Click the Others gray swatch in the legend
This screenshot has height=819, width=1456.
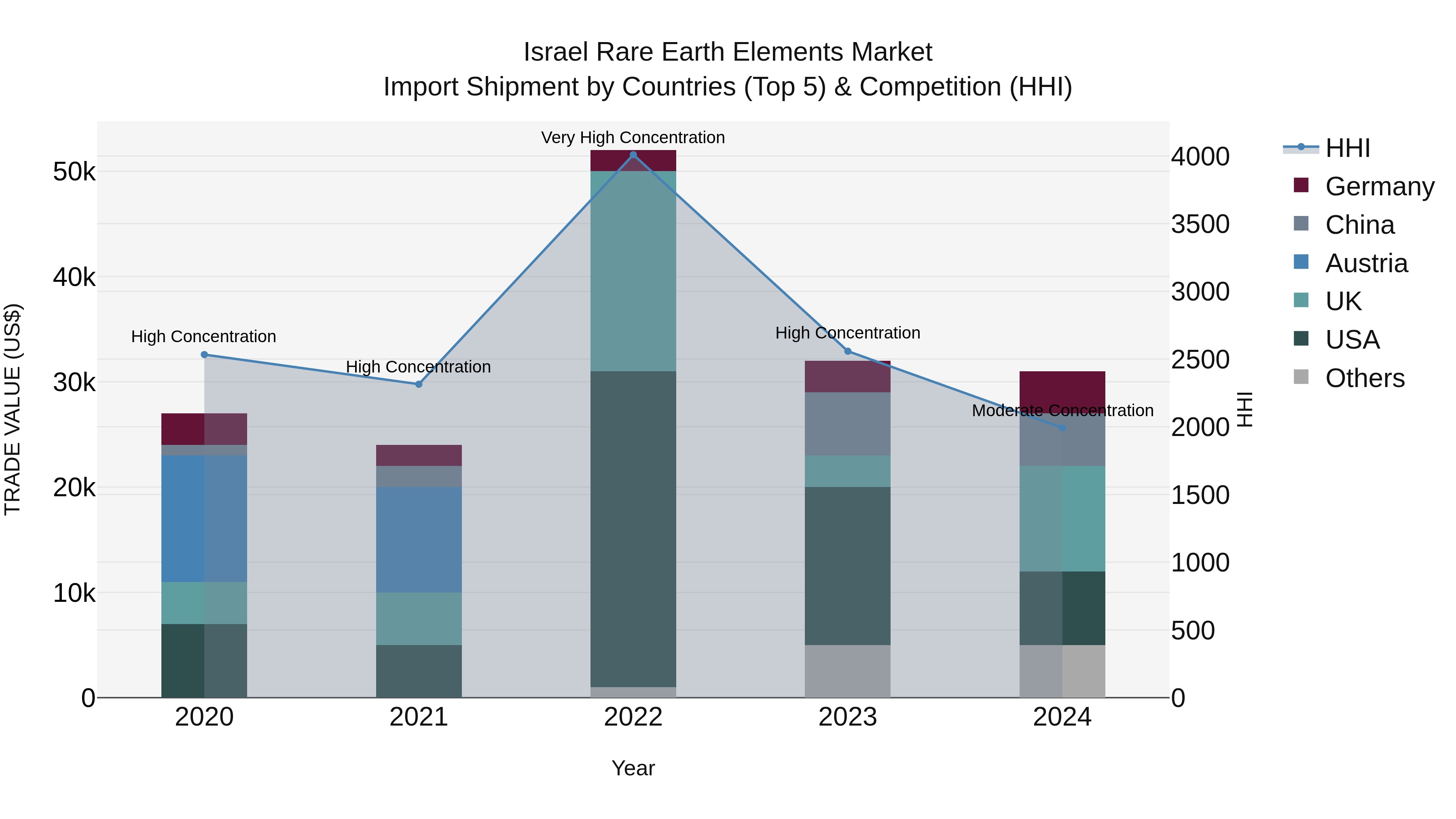(x=1301, y=377)
